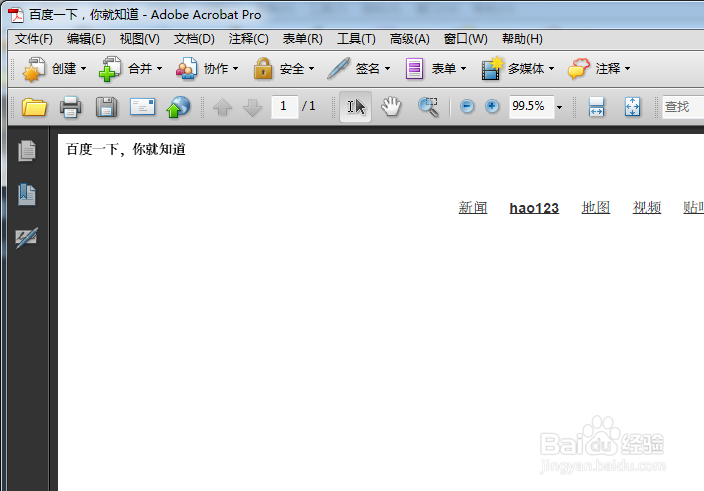
Task: Click the Multimedia film strip icon
Action: pyautogui.click(x=492, y=68)
